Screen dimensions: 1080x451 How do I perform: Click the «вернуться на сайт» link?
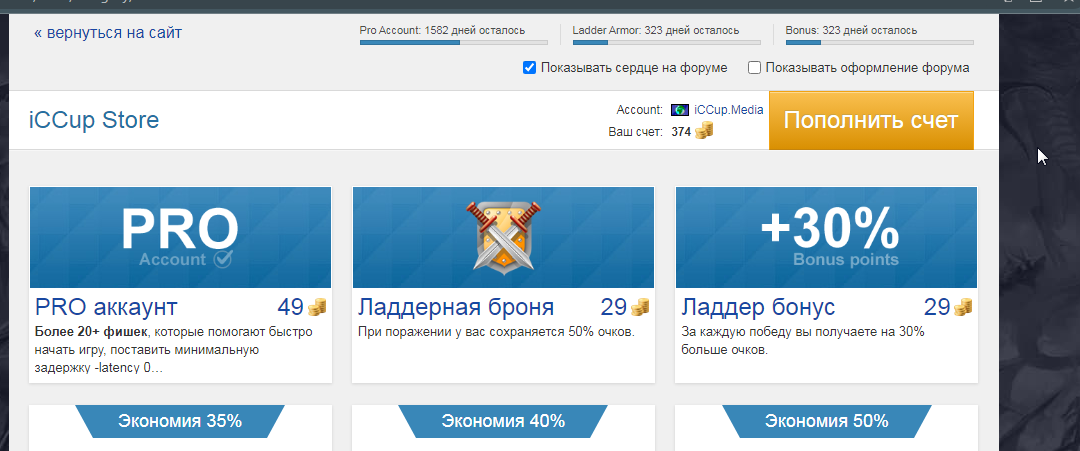pos(107,32)
